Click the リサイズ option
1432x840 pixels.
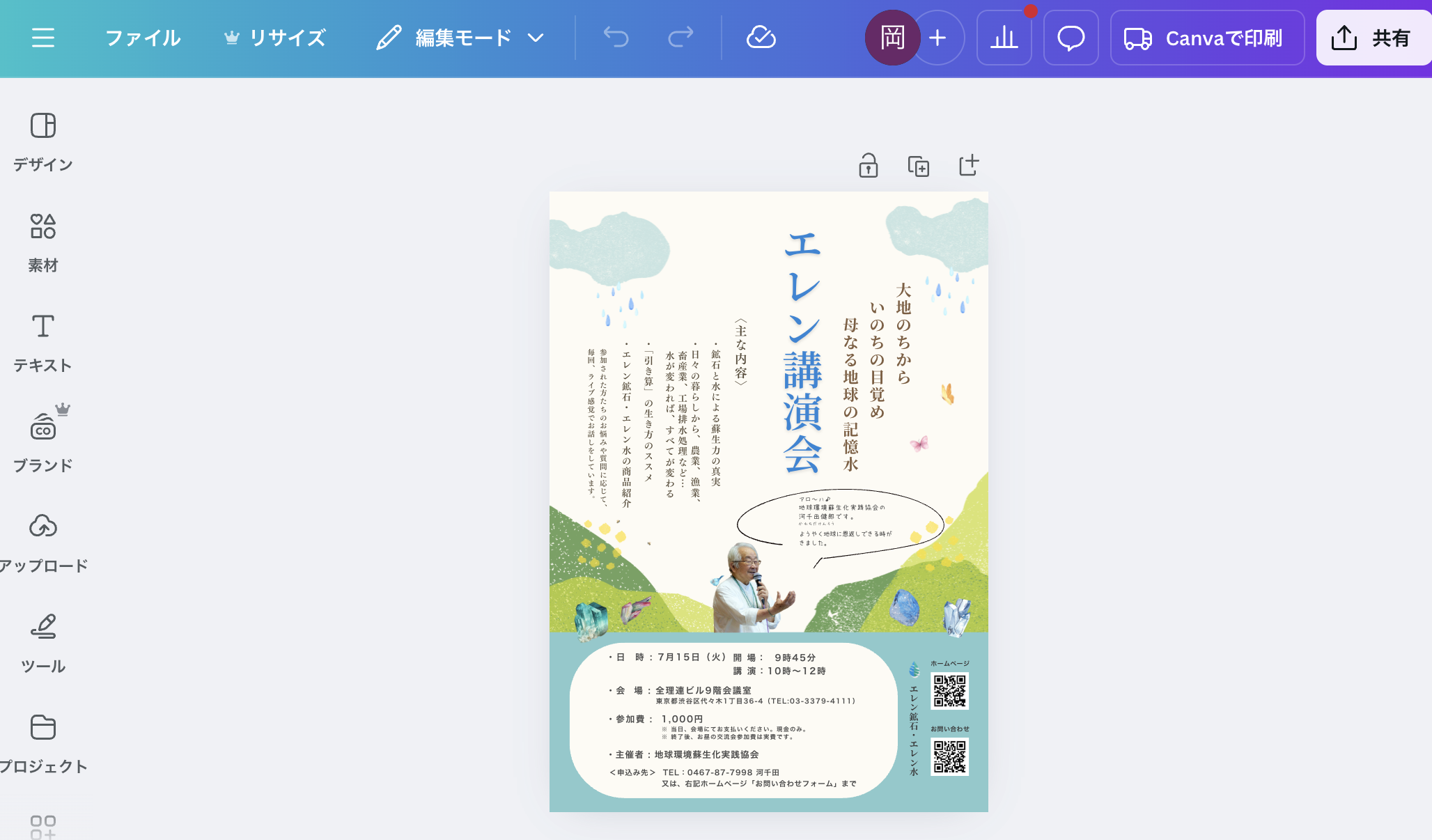point(275,38)
